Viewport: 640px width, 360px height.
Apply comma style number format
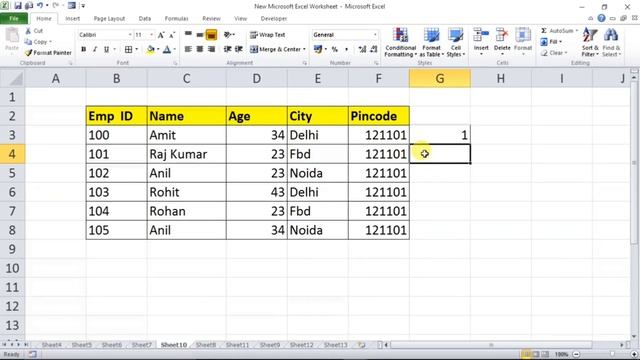[x=347, y=49]
